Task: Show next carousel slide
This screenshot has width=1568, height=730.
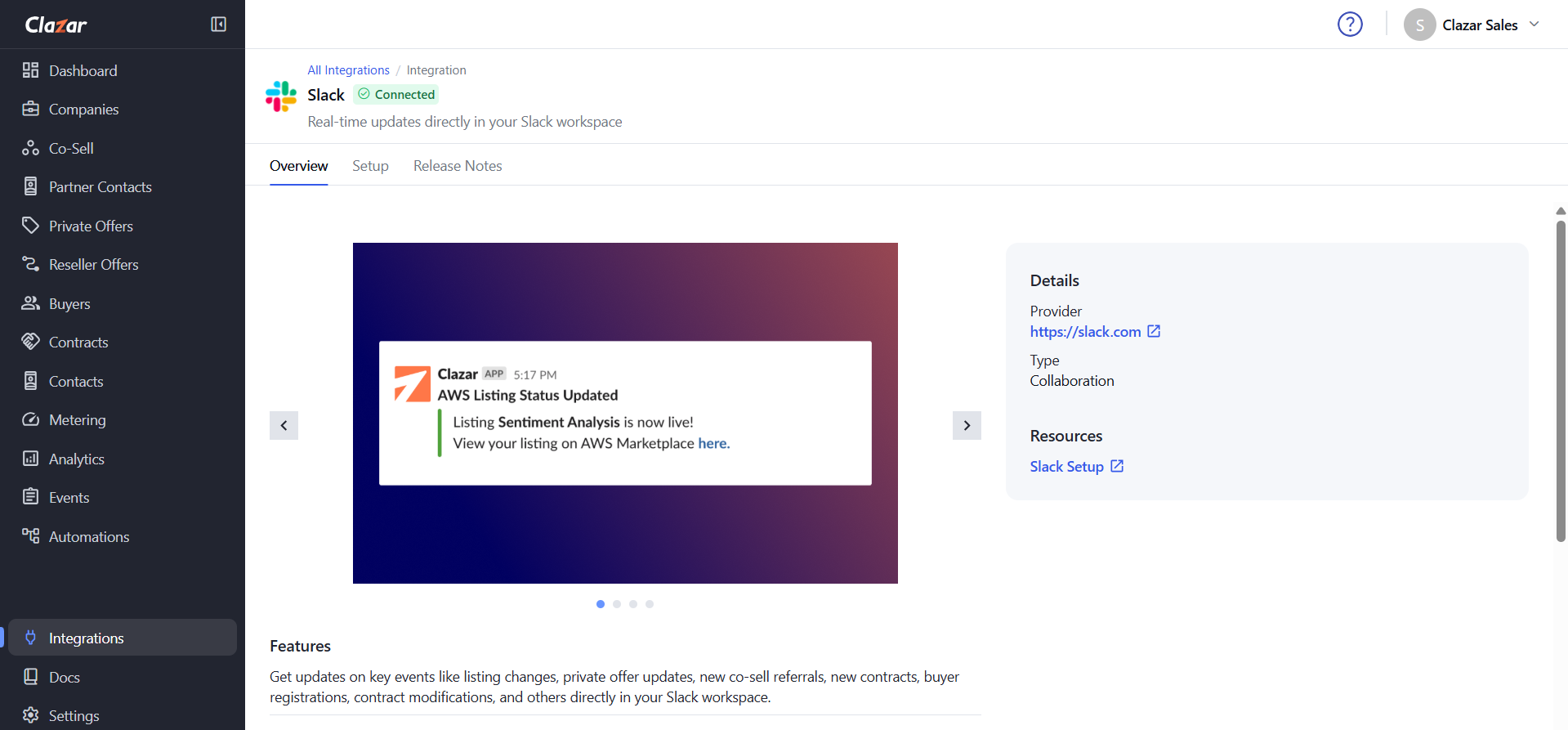Action: (x=967, y=425)
